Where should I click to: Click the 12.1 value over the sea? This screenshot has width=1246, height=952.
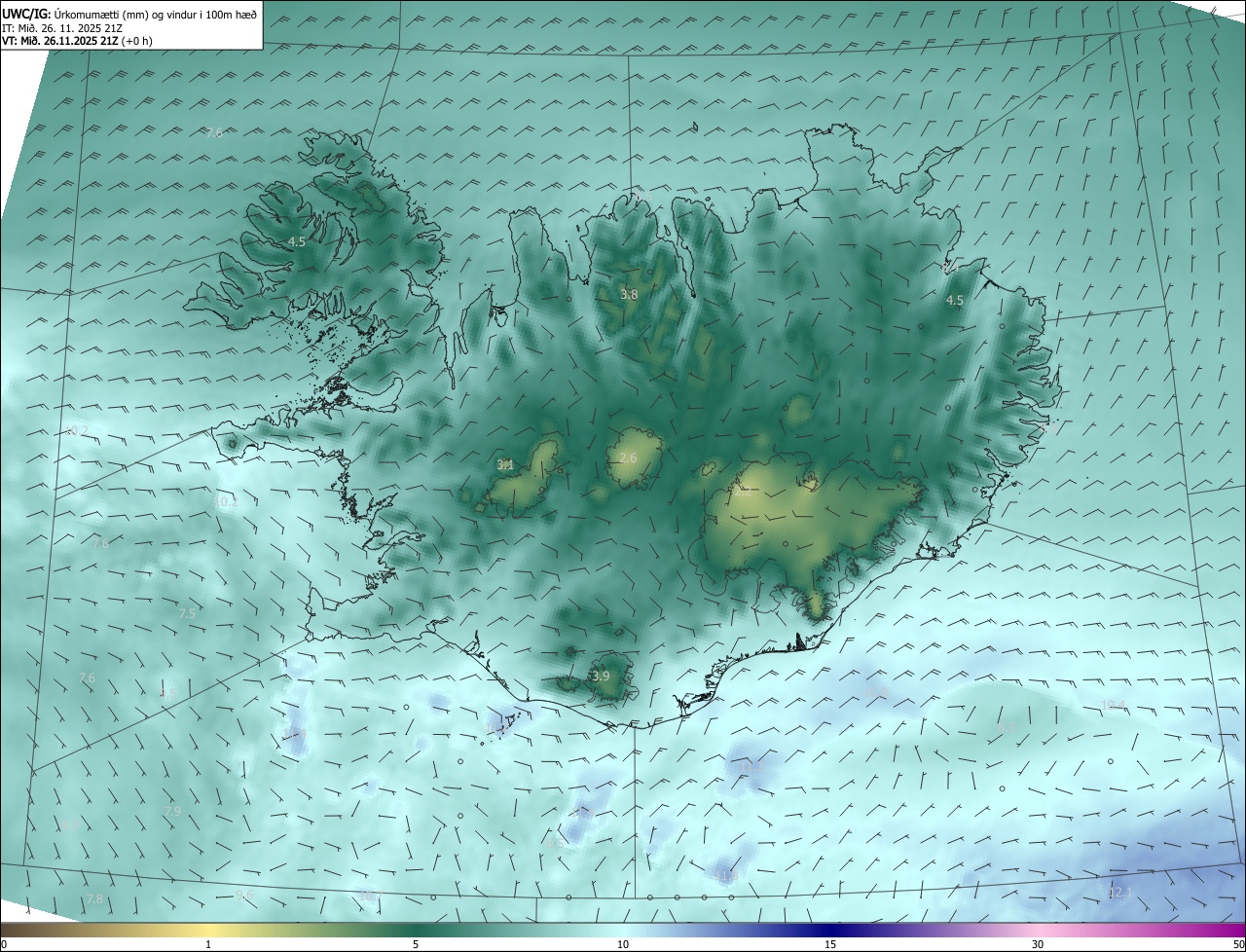tap(1120, 892)
